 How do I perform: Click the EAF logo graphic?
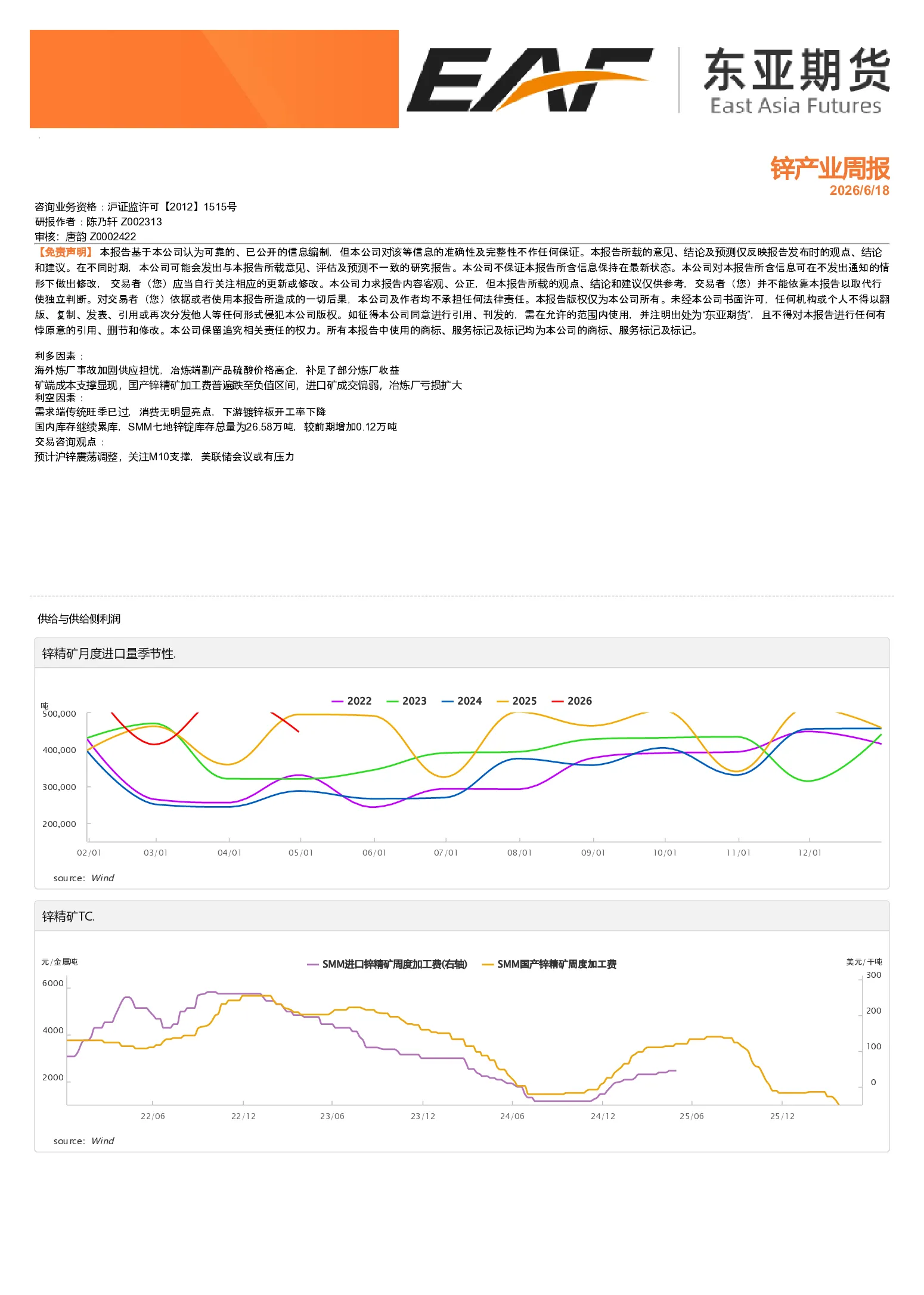(529, 79)
